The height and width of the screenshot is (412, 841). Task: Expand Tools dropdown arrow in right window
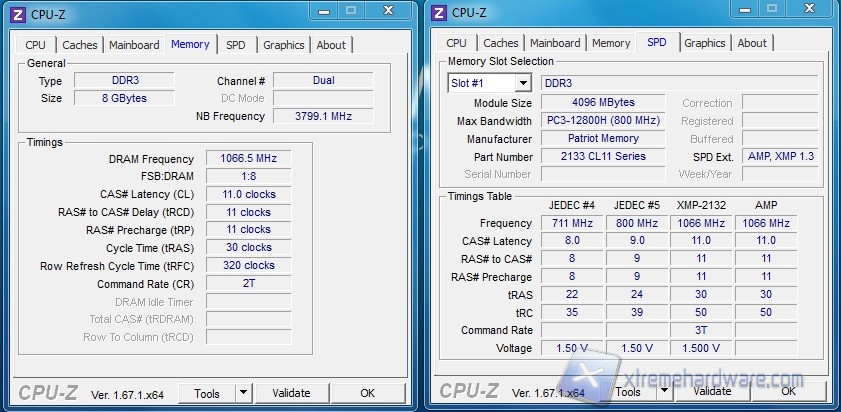[x=664, y=393]
